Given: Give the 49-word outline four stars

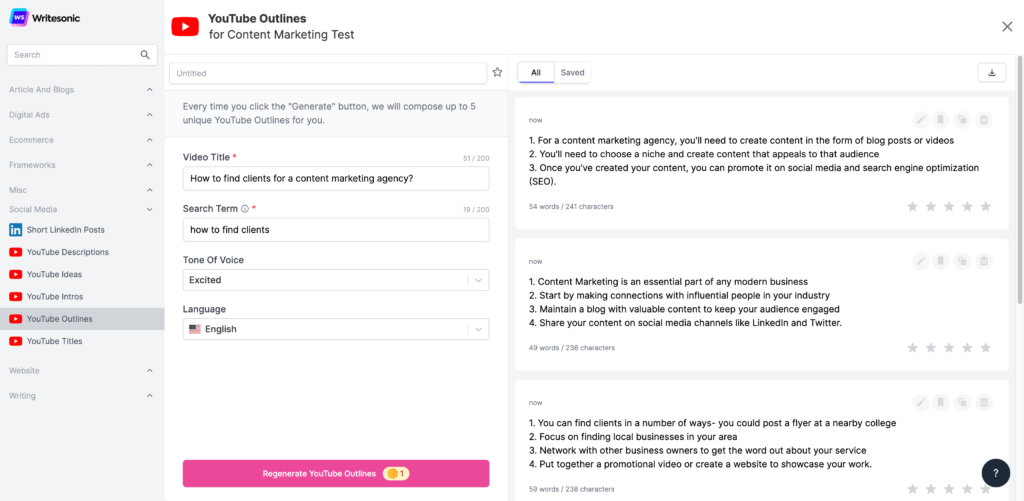Looking at the screenshot, I should 967,347.
